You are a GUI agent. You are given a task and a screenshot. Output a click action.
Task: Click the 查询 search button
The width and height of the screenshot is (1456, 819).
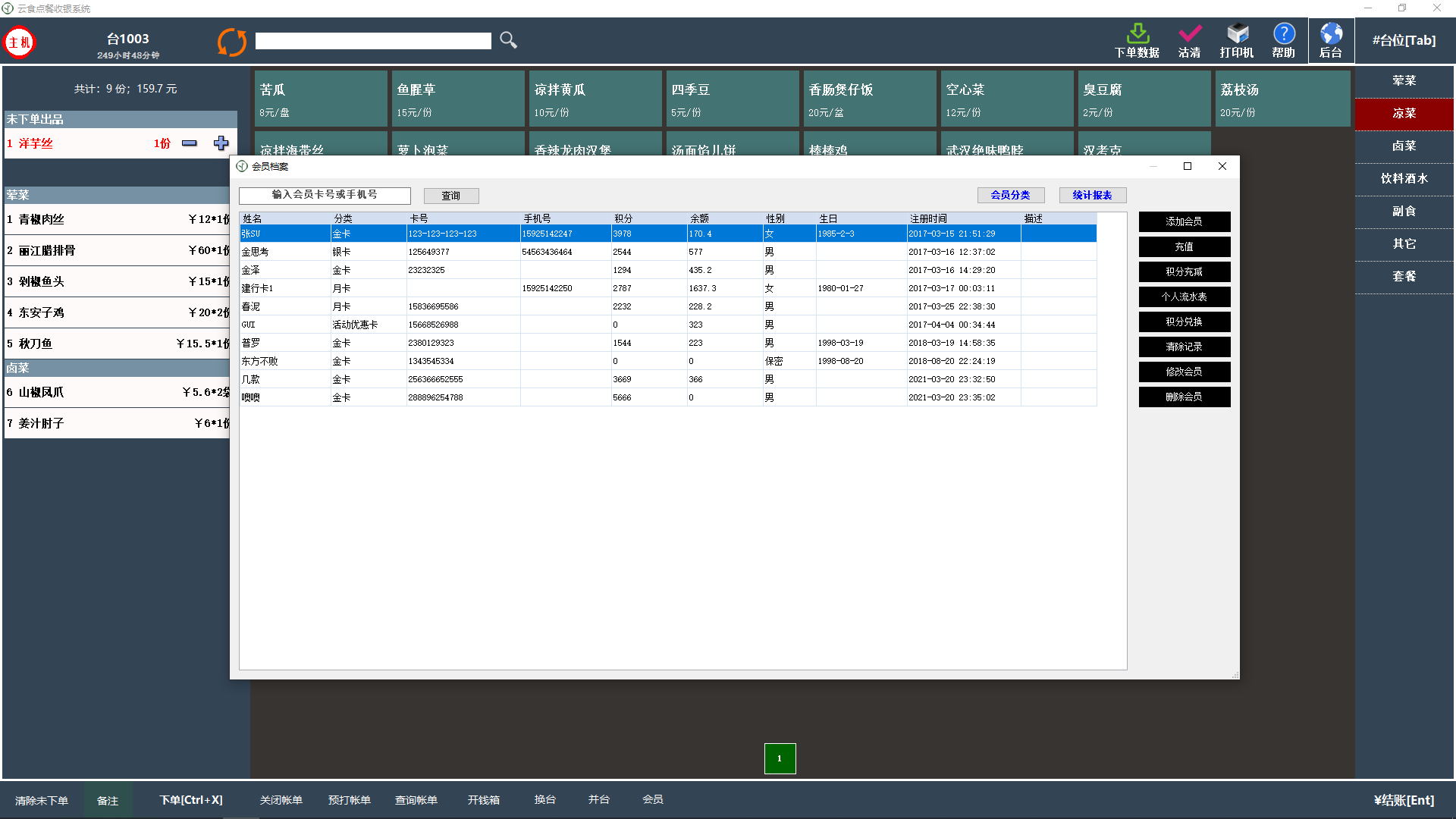451,196
